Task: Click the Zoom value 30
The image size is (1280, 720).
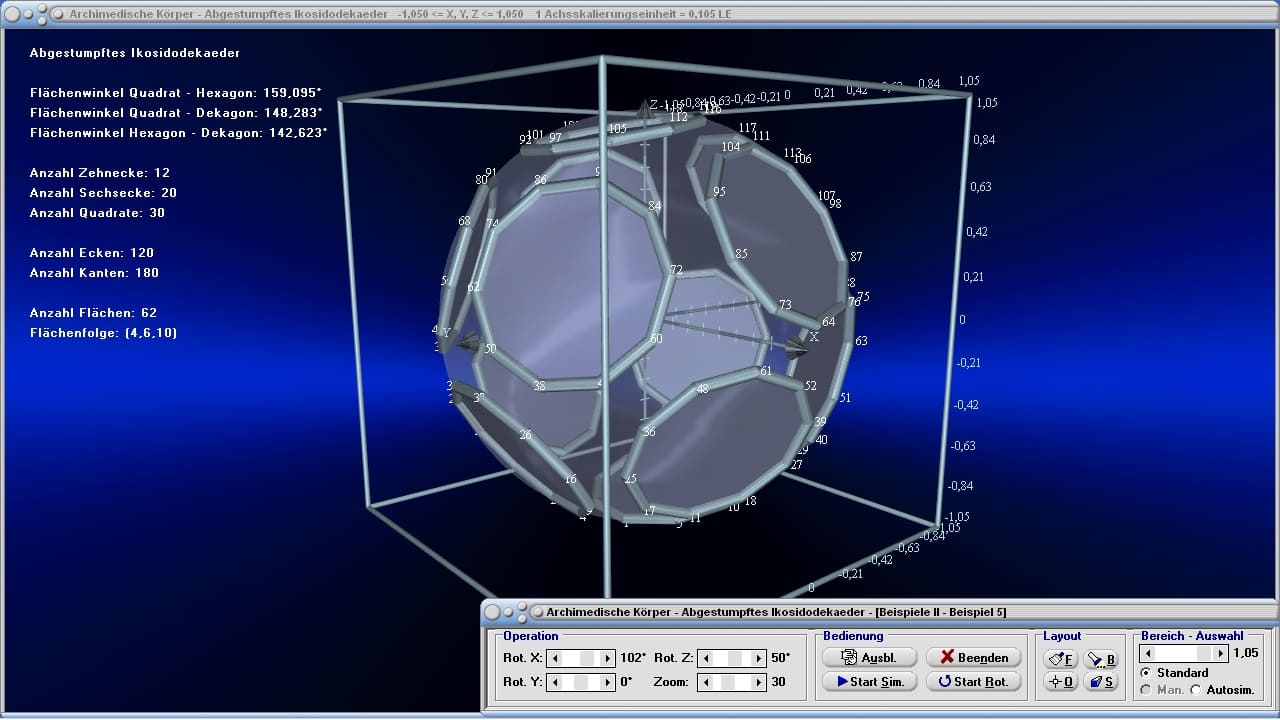Action: click(778, 682)
